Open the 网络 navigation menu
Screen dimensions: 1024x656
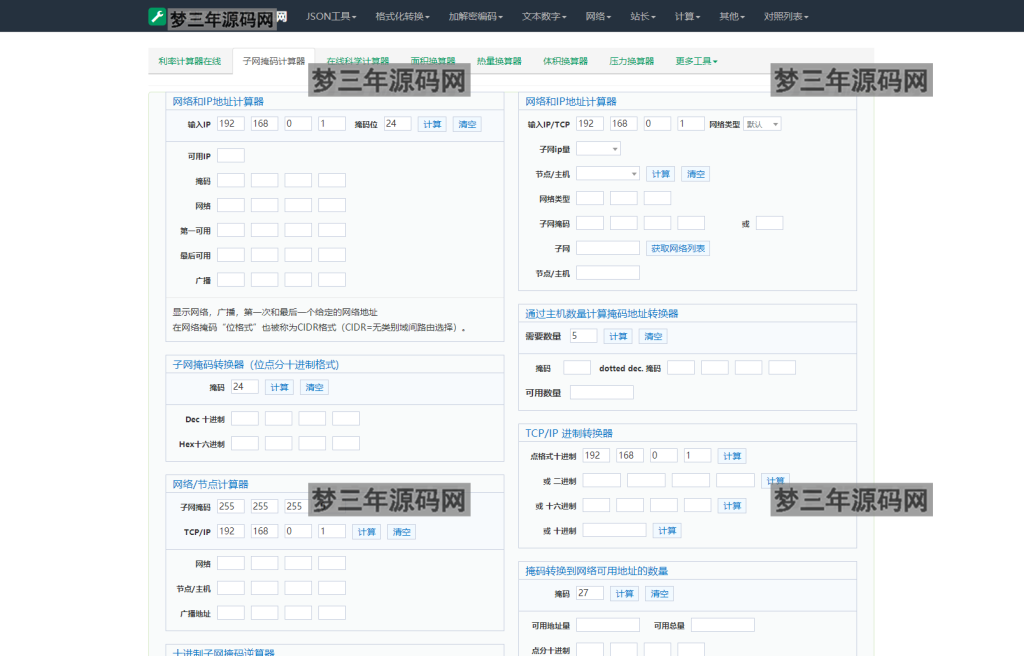598,16
